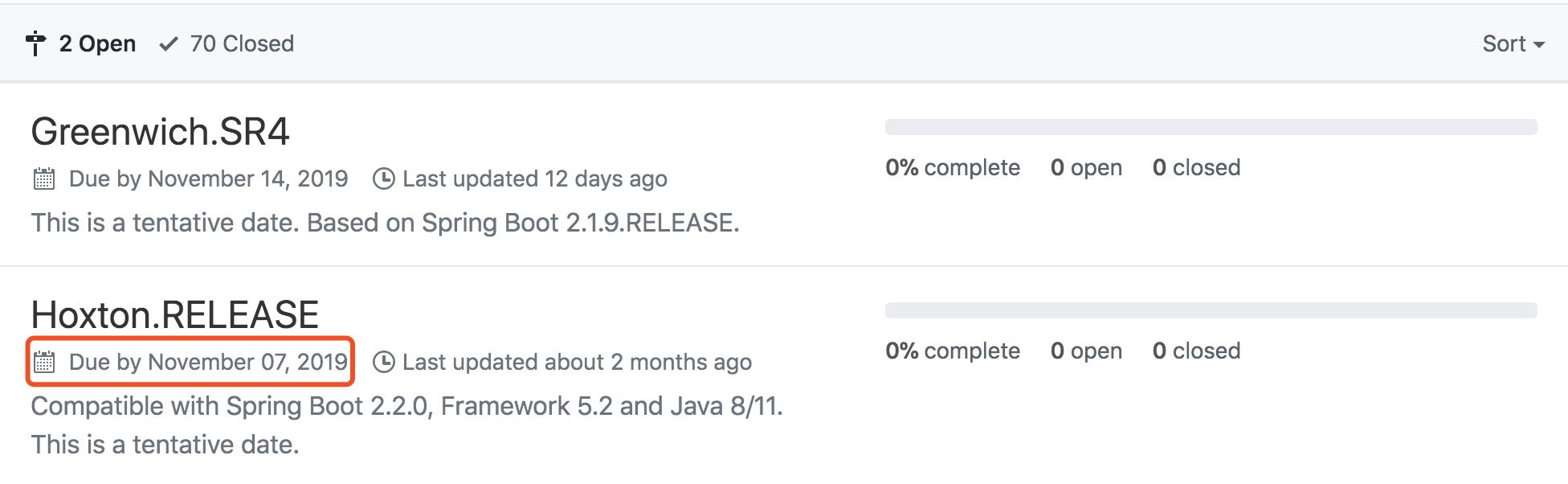Open the Greenwich.SR4 milestone link
The width and height of the screenshot is (1568, 484).
160,132
